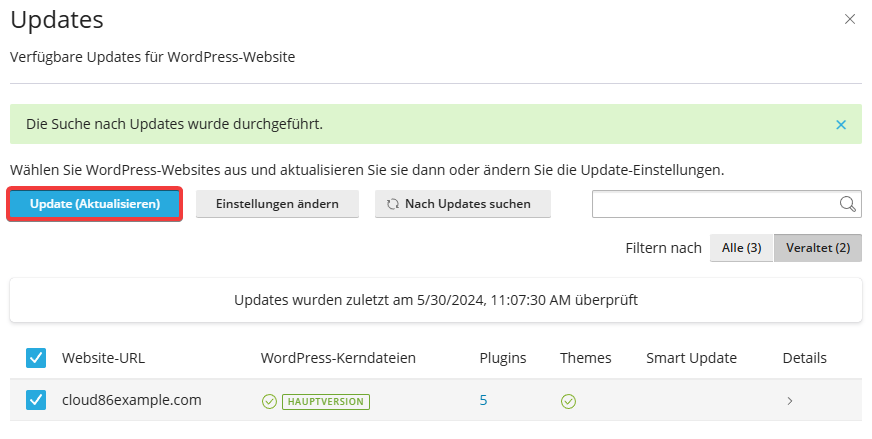Click the Update (Aktualisieren) button
This screenshot has width=872, height=439.
(x=95, y=204)
